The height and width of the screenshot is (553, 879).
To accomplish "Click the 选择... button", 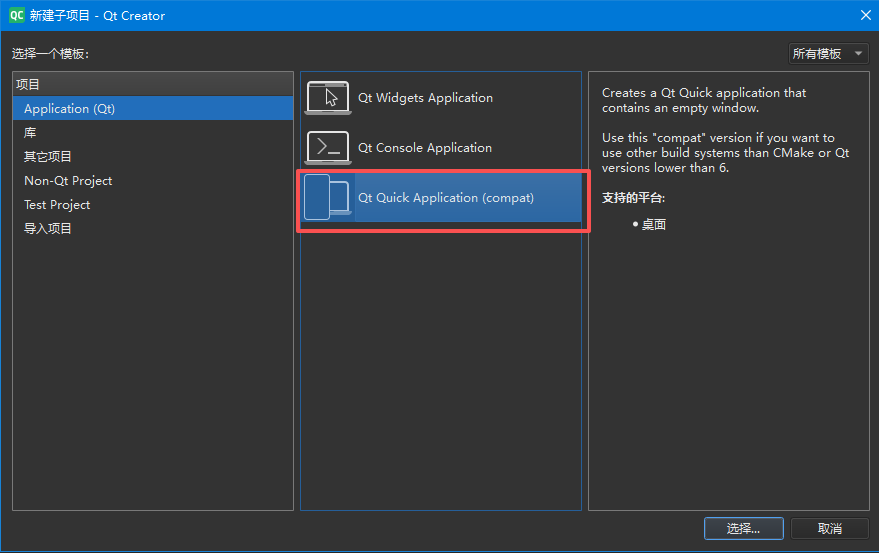I will pyautogui.click(x=743, y=528).
